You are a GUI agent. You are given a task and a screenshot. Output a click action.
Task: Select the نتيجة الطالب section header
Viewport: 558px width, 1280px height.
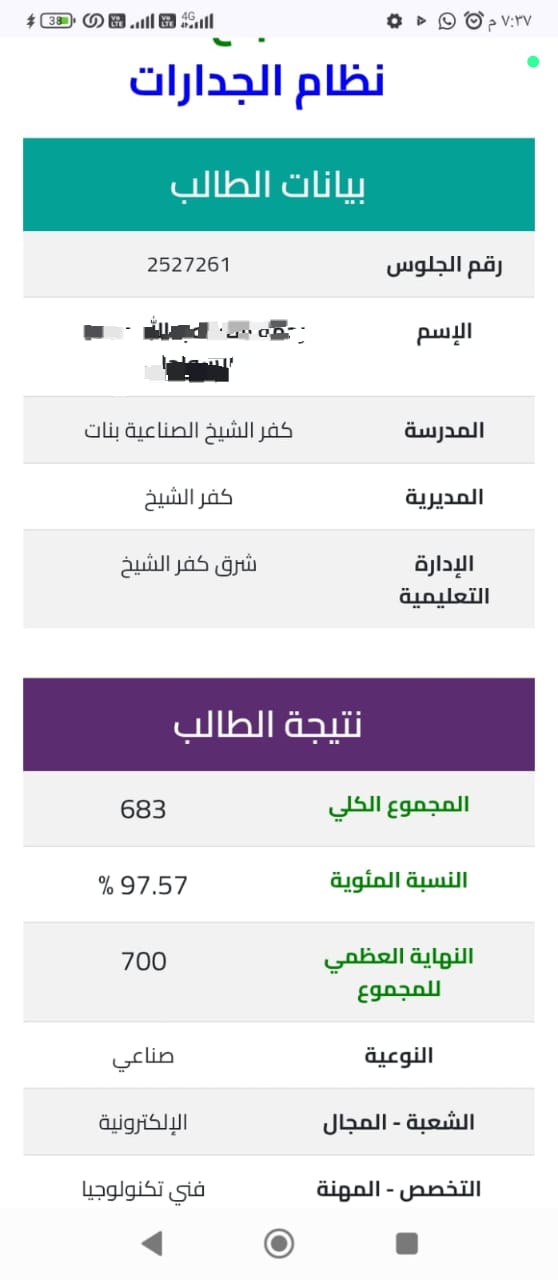[279, 724]
